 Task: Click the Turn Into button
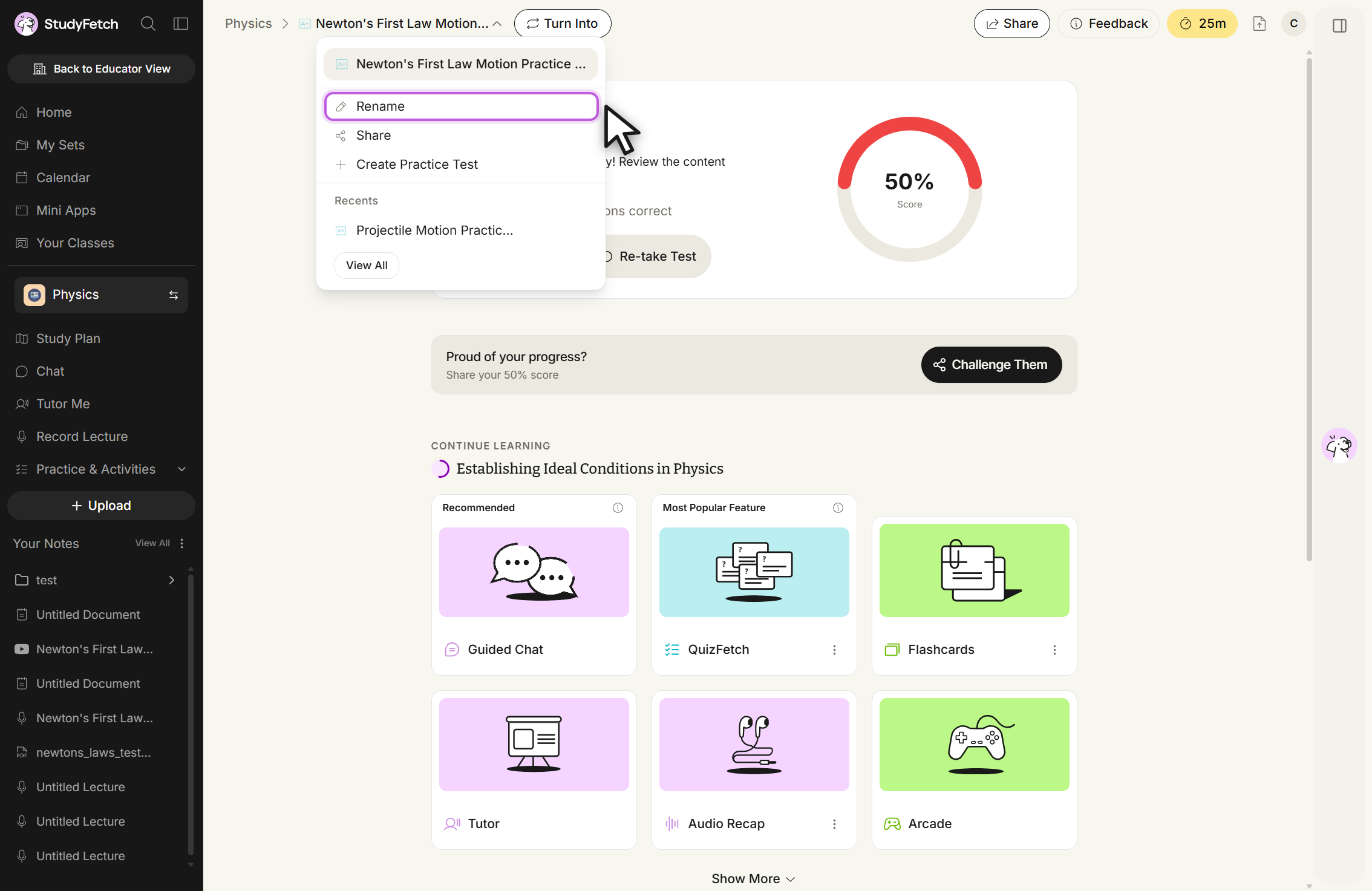[x=563, y=24]
